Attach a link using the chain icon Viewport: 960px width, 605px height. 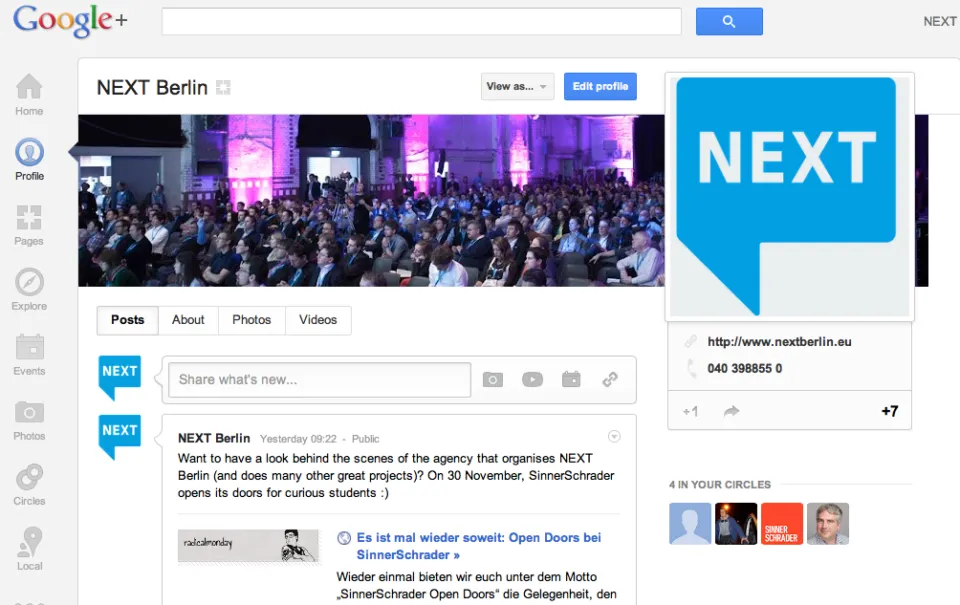pos(610,380)
